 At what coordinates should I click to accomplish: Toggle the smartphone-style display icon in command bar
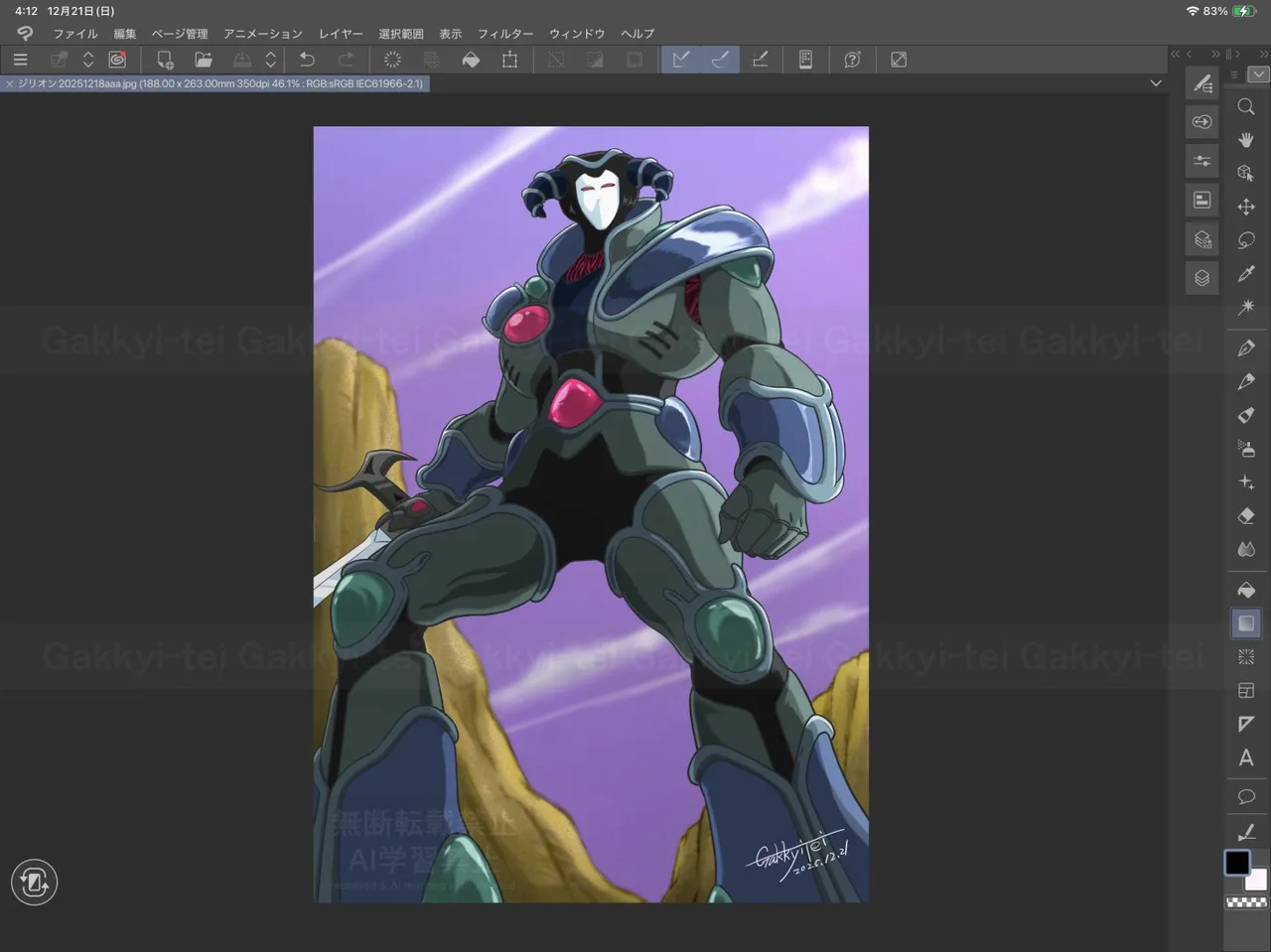805,60
